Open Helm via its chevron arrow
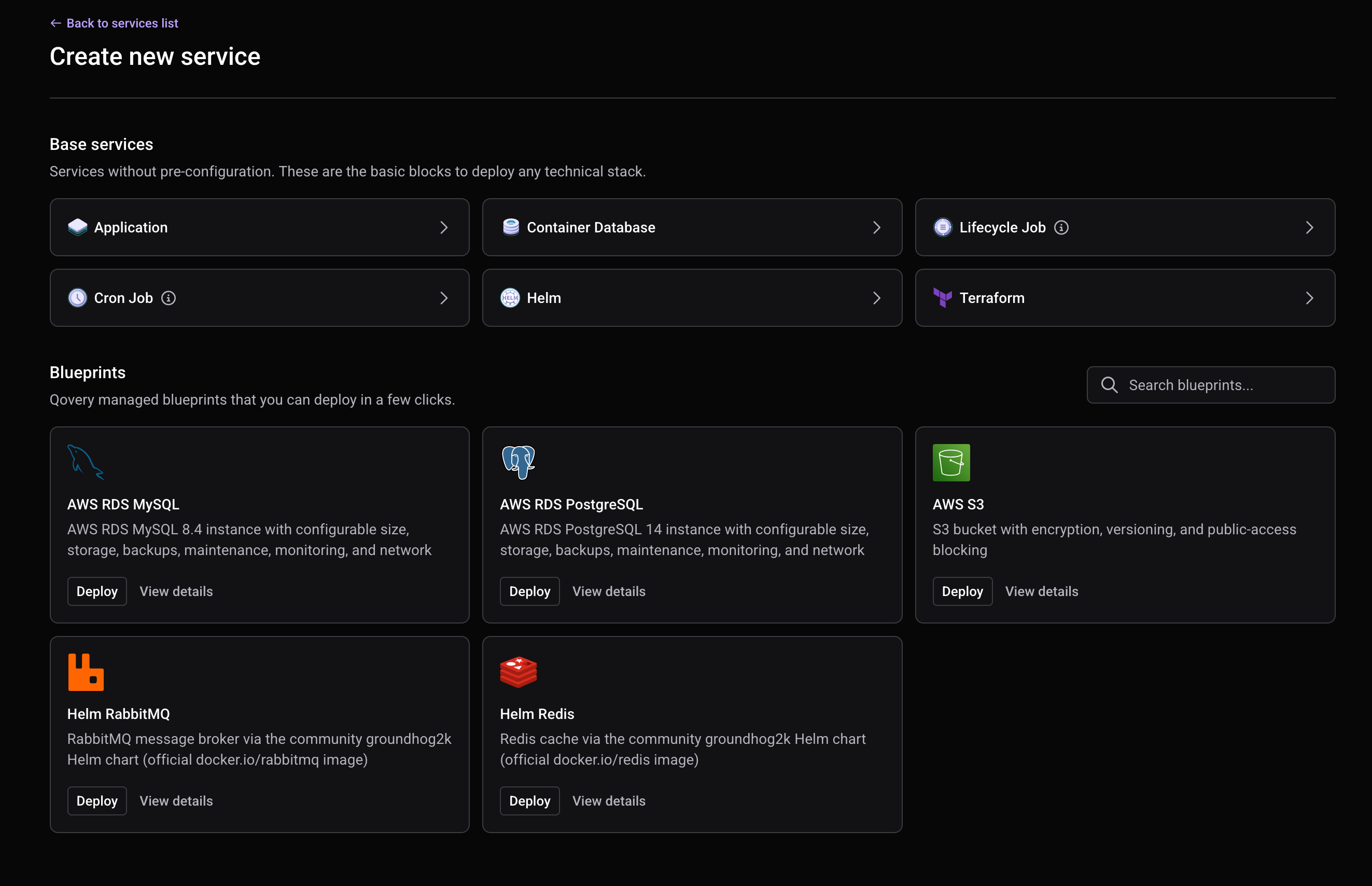Image resolution: width=1372 pixels, height=886 pixels. (x=876, y=298)
